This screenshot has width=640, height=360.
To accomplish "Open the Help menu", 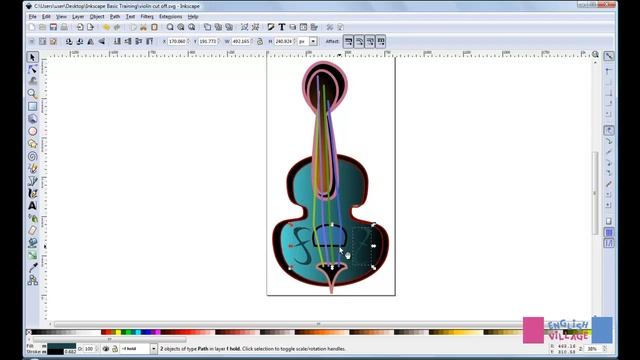I will point(193,17).
